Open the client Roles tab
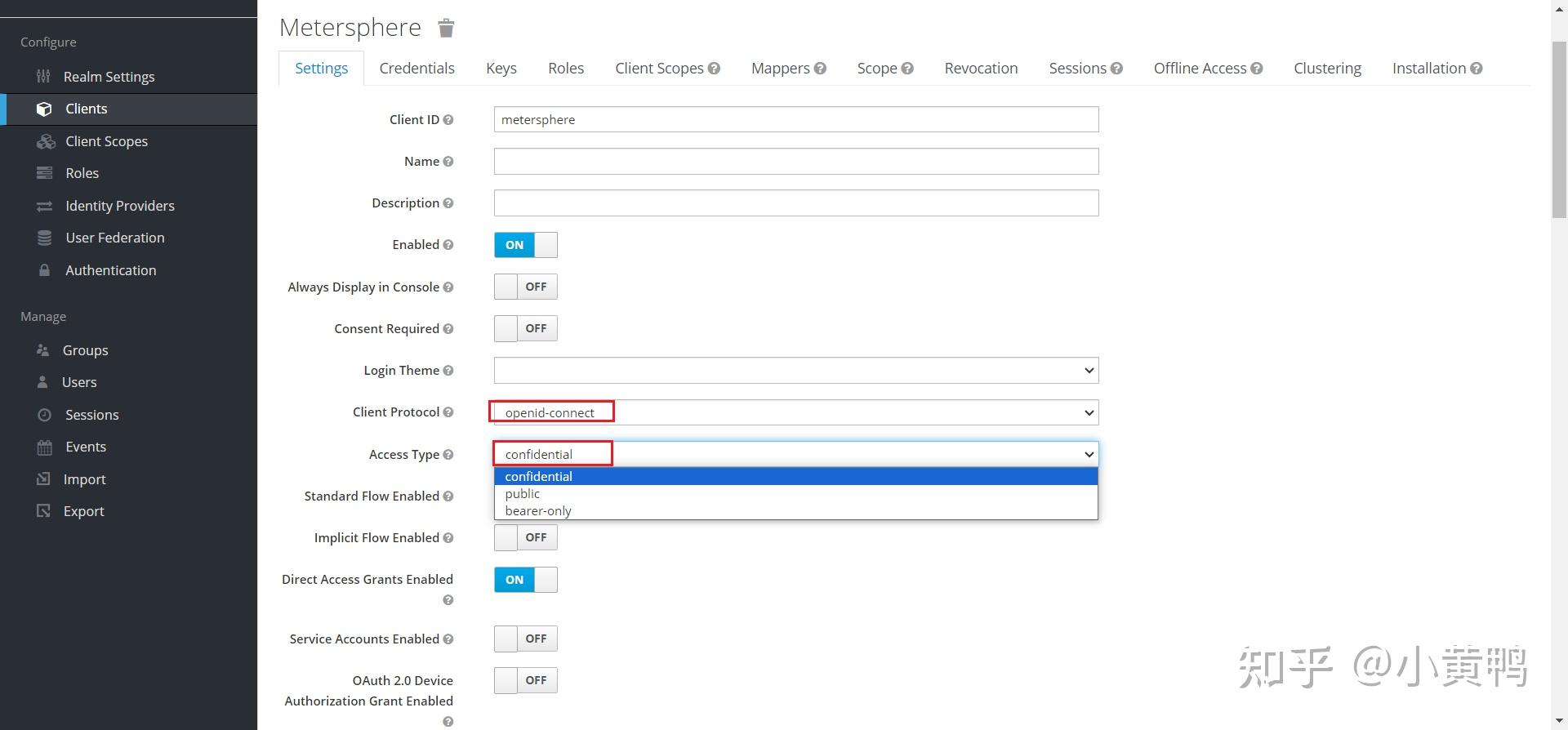Viewport: 1568px width, 730px height. coord(566,69)
